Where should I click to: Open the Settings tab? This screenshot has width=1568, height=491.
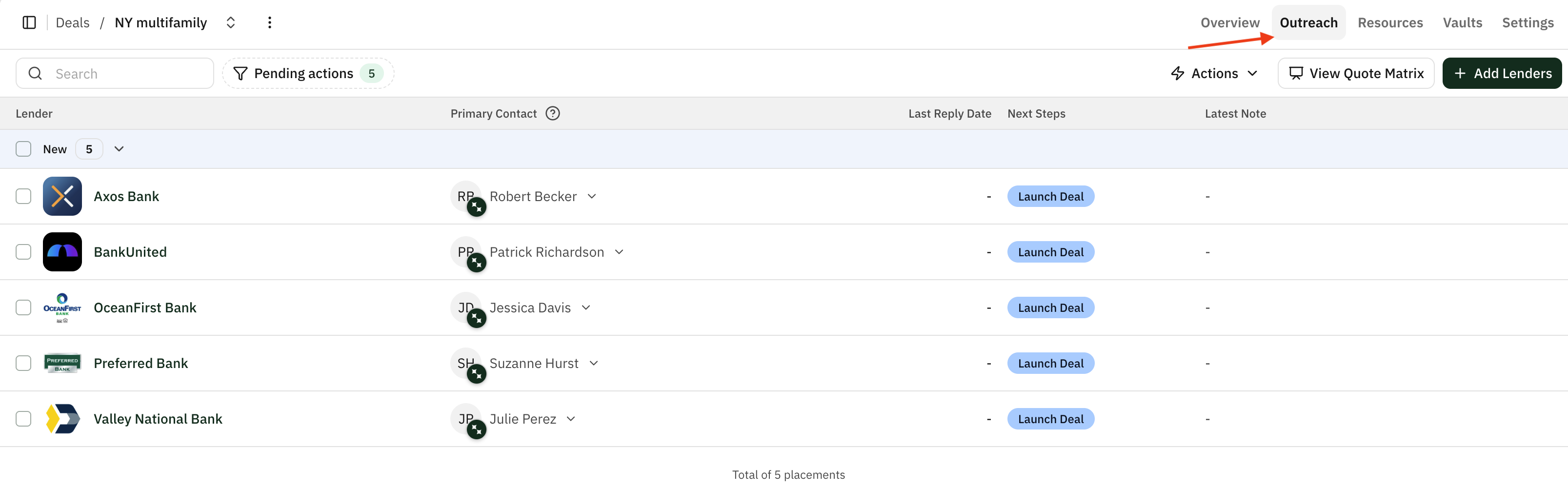click(1528, 22)
